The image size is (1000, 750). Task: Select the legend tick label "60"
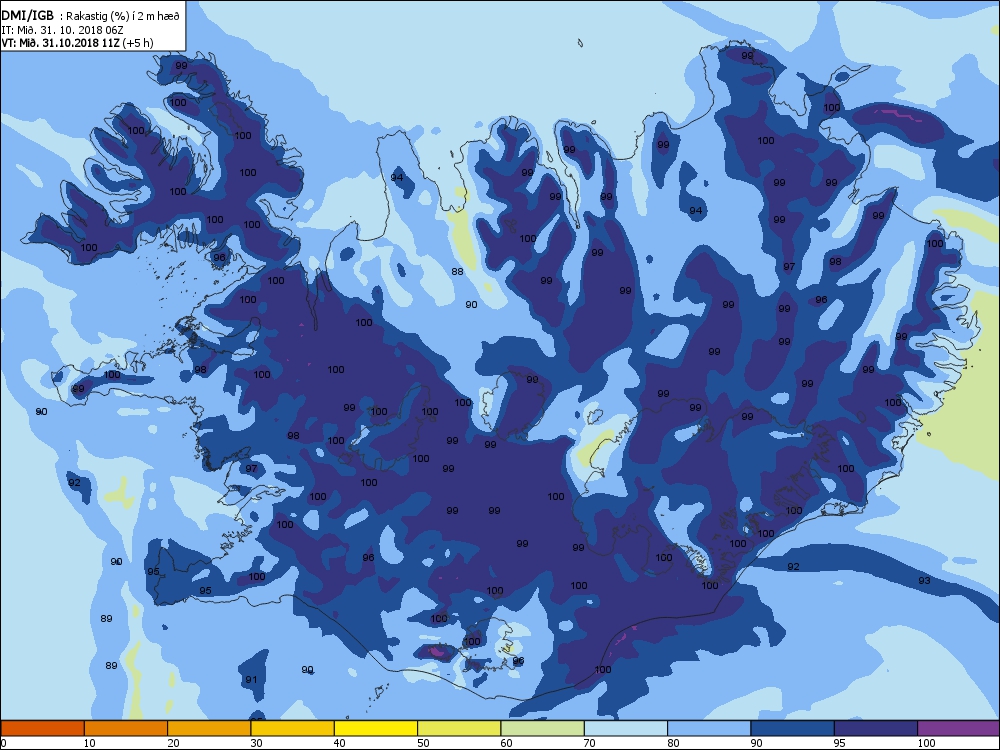(506, 742)
